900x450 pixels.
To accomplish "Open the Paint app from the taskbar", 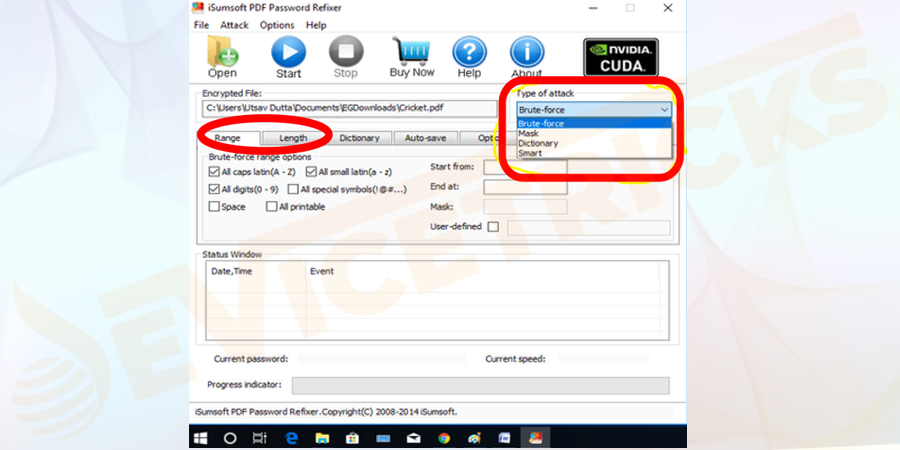I will coord(474,439).
